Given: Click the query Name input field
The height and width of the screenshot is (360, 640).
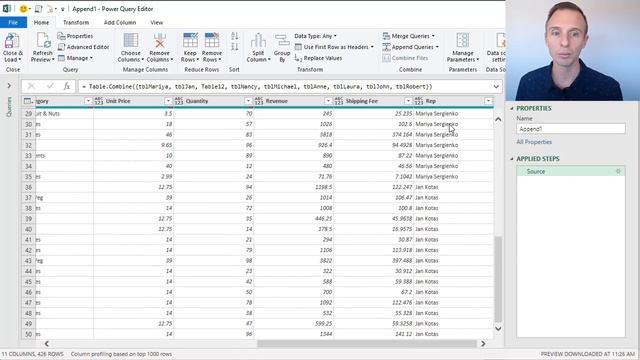Looking at the screenshot, I should [570, 129].
